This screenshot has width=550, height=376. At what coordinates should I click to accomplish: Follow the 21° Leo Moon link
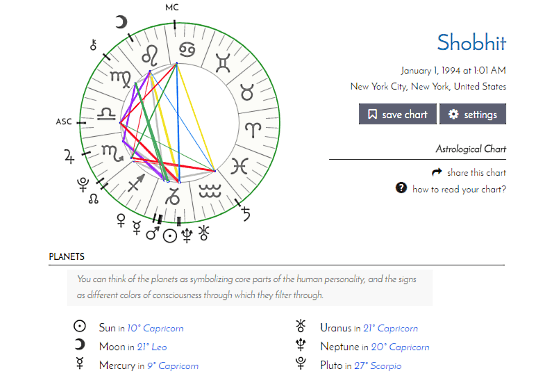(x=152, y=347)
